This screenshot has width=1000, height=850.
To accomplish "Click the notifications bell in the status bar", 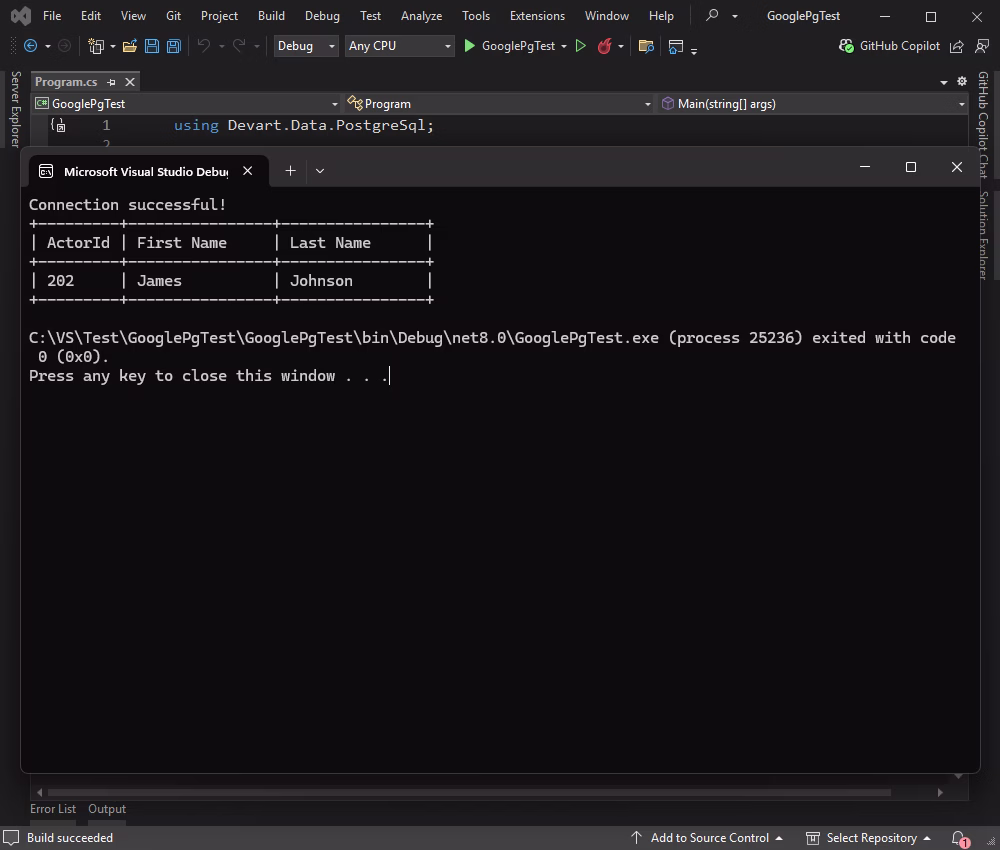I will pyautogui.click(x=957, y=837).
